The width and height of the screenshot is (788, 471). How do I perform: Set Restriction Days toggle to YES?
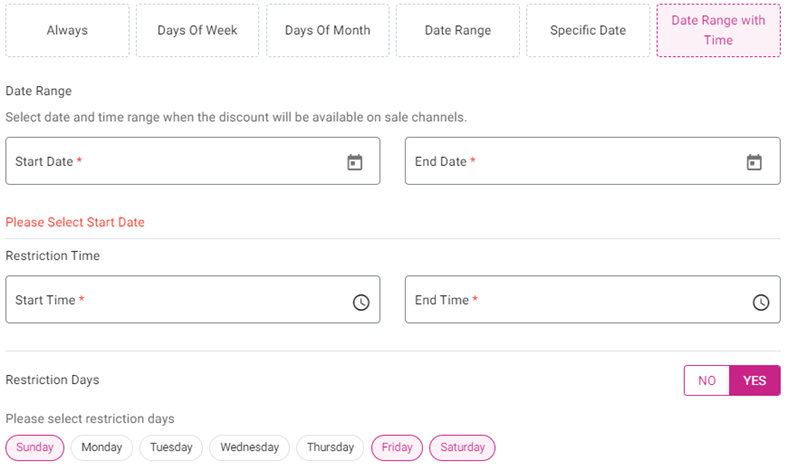click(x=755, y=381)
